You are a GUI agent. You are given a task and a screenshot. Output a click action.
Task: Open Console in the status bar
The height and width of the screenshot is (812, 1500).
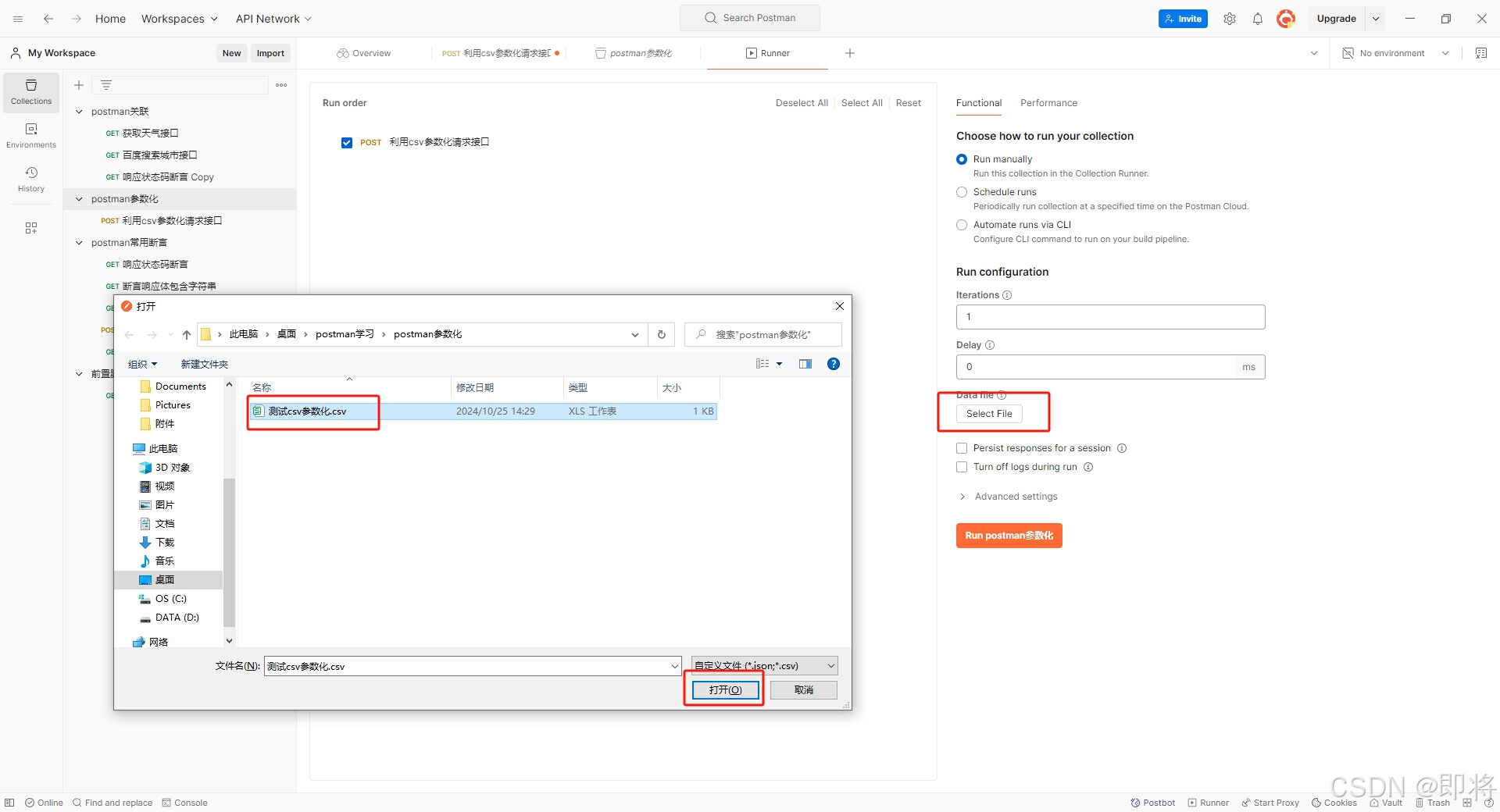(184, 803)
